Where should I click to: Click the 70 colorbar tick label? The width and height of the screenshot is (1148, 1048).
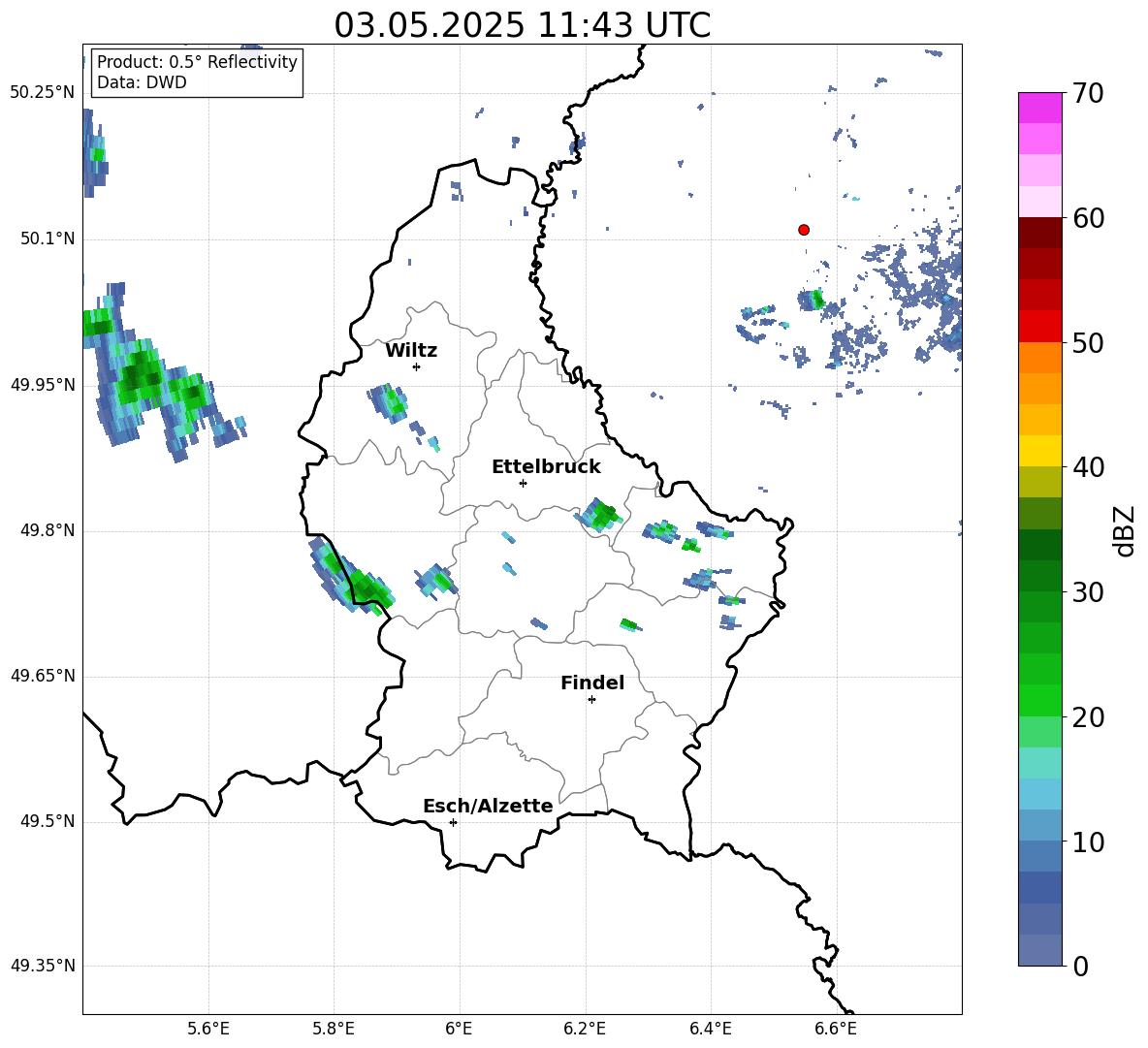[1088, 93]
